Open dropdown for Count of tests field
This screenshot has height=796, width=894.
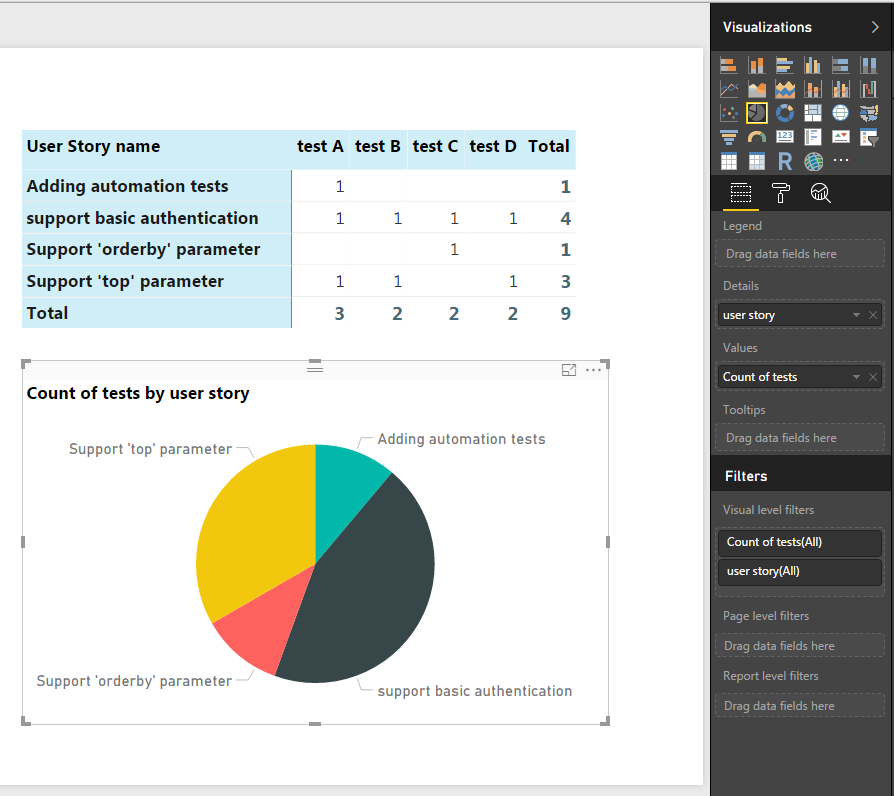(856, 377)
